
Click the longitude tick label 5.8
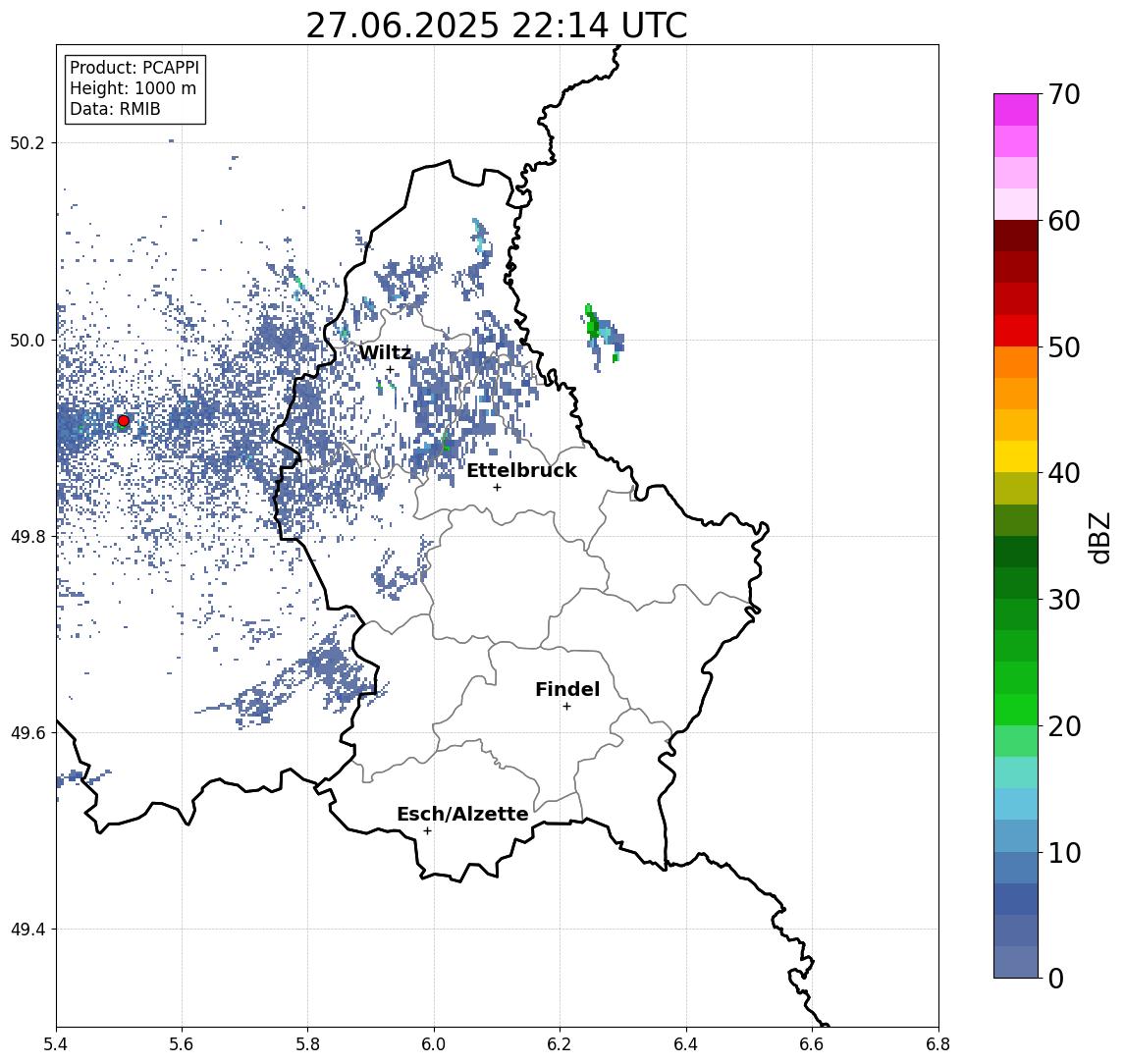point(308,1044)
